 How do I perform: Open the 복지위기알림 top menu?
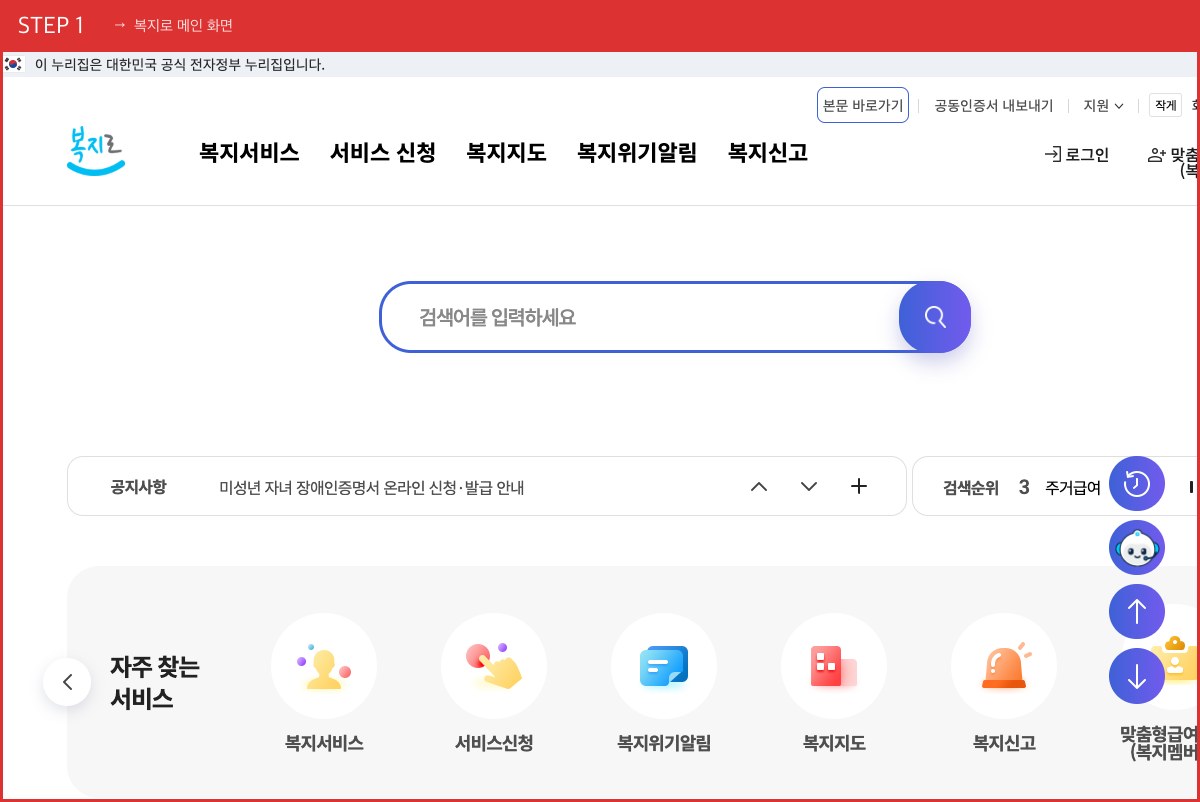coord(637,153)
